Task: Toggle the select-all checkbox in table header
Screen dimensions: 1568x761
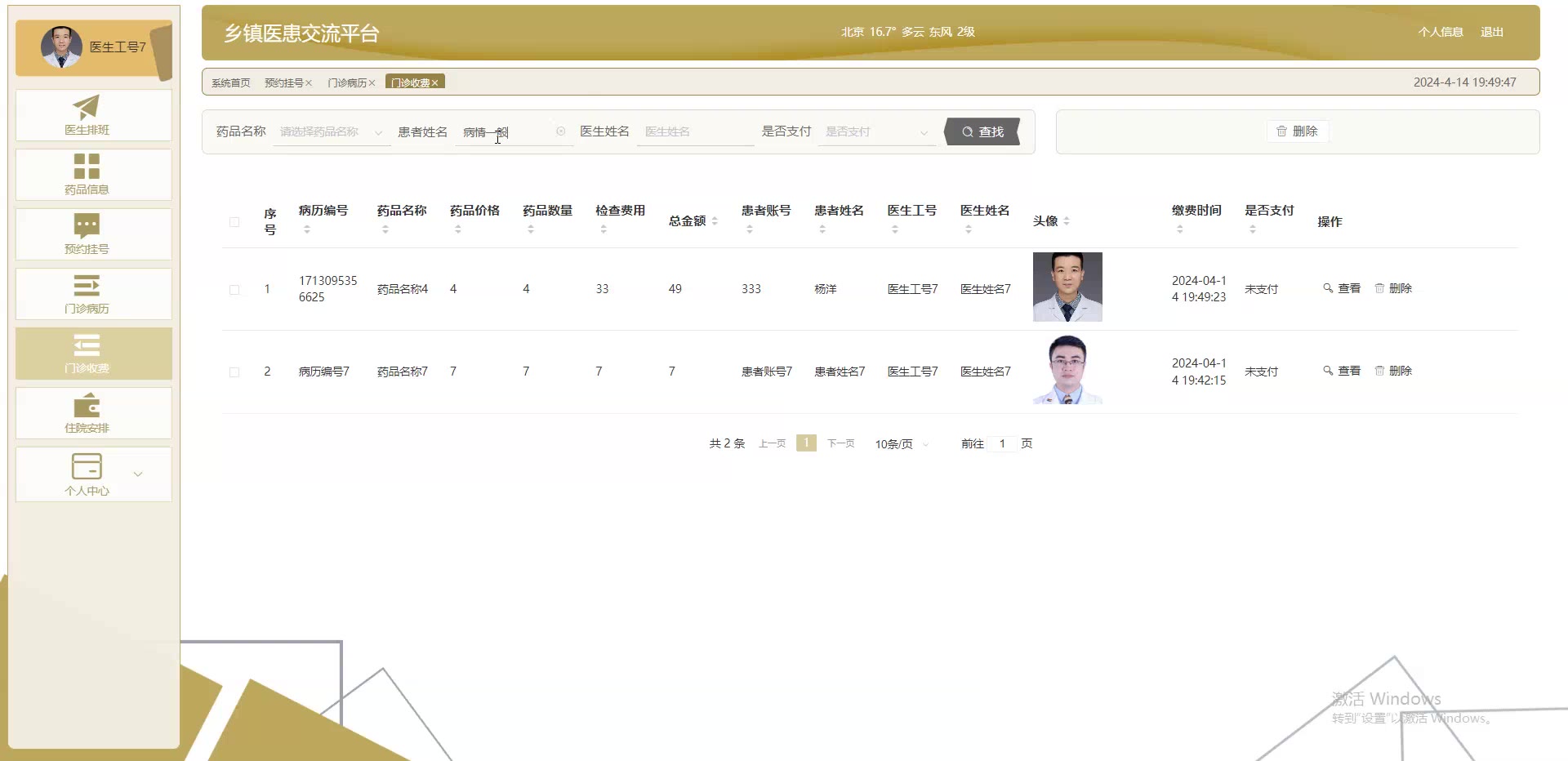Action: pyautogui.click(x=234, y=222)
